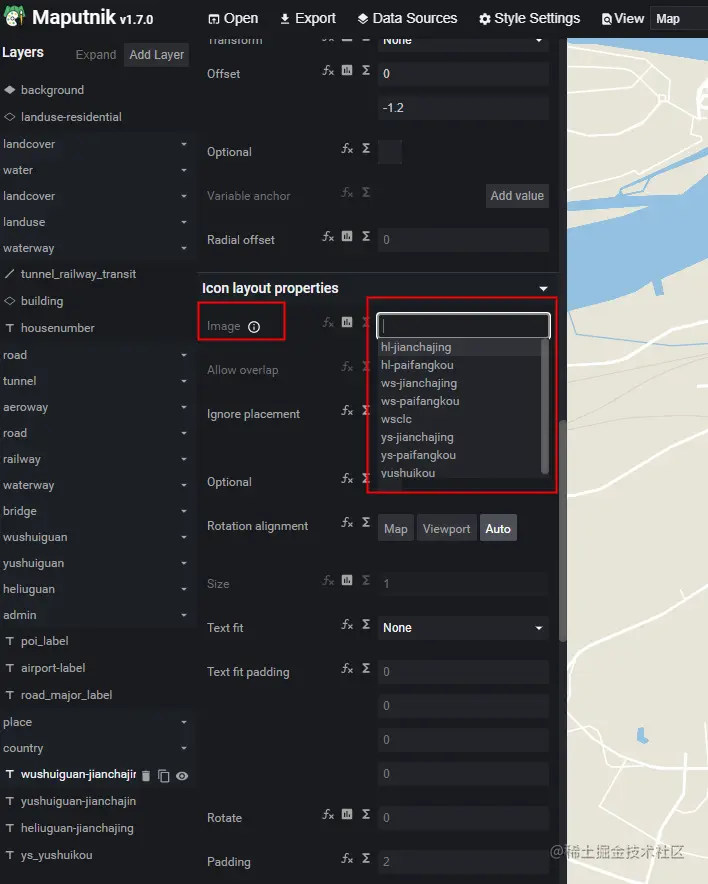The height and width of the screenshot is (884, 708).
Task: Click the fx expression icon for Offset
Action: [x=328, y=70]
